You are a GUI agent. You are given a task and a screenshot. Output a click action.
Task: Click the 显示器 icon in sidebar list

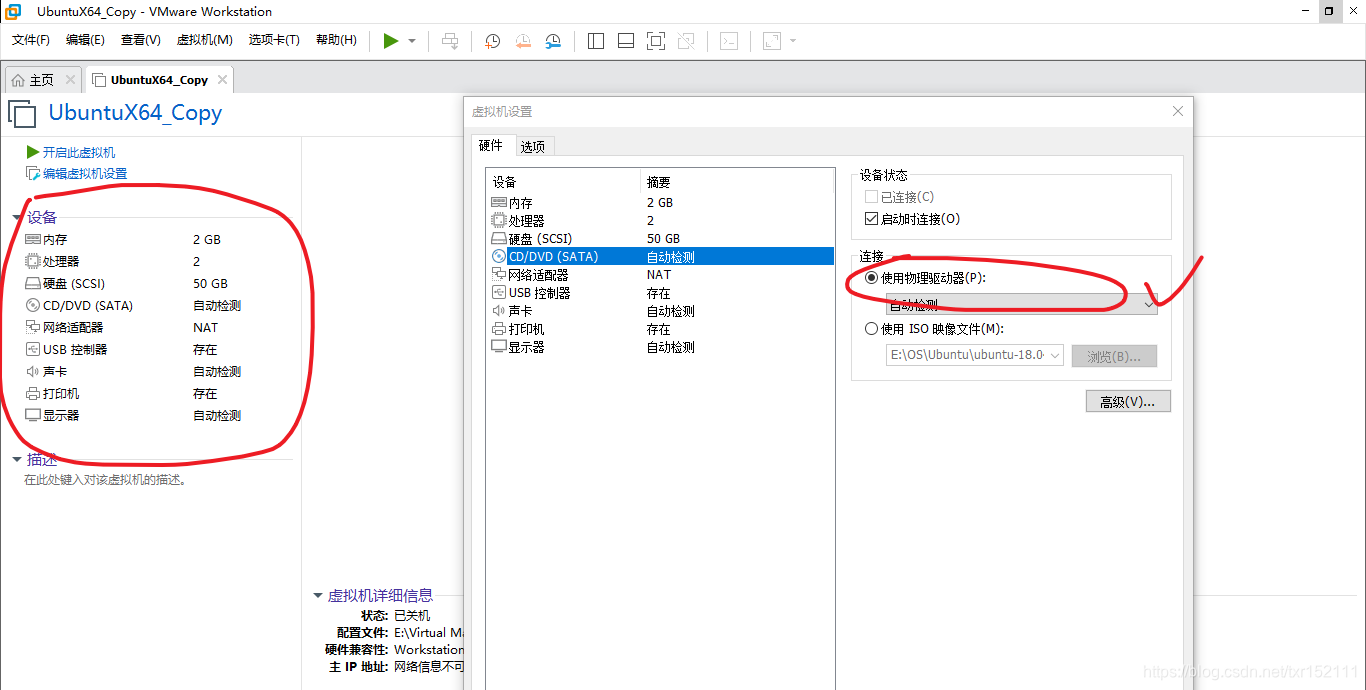pos(33,416)
